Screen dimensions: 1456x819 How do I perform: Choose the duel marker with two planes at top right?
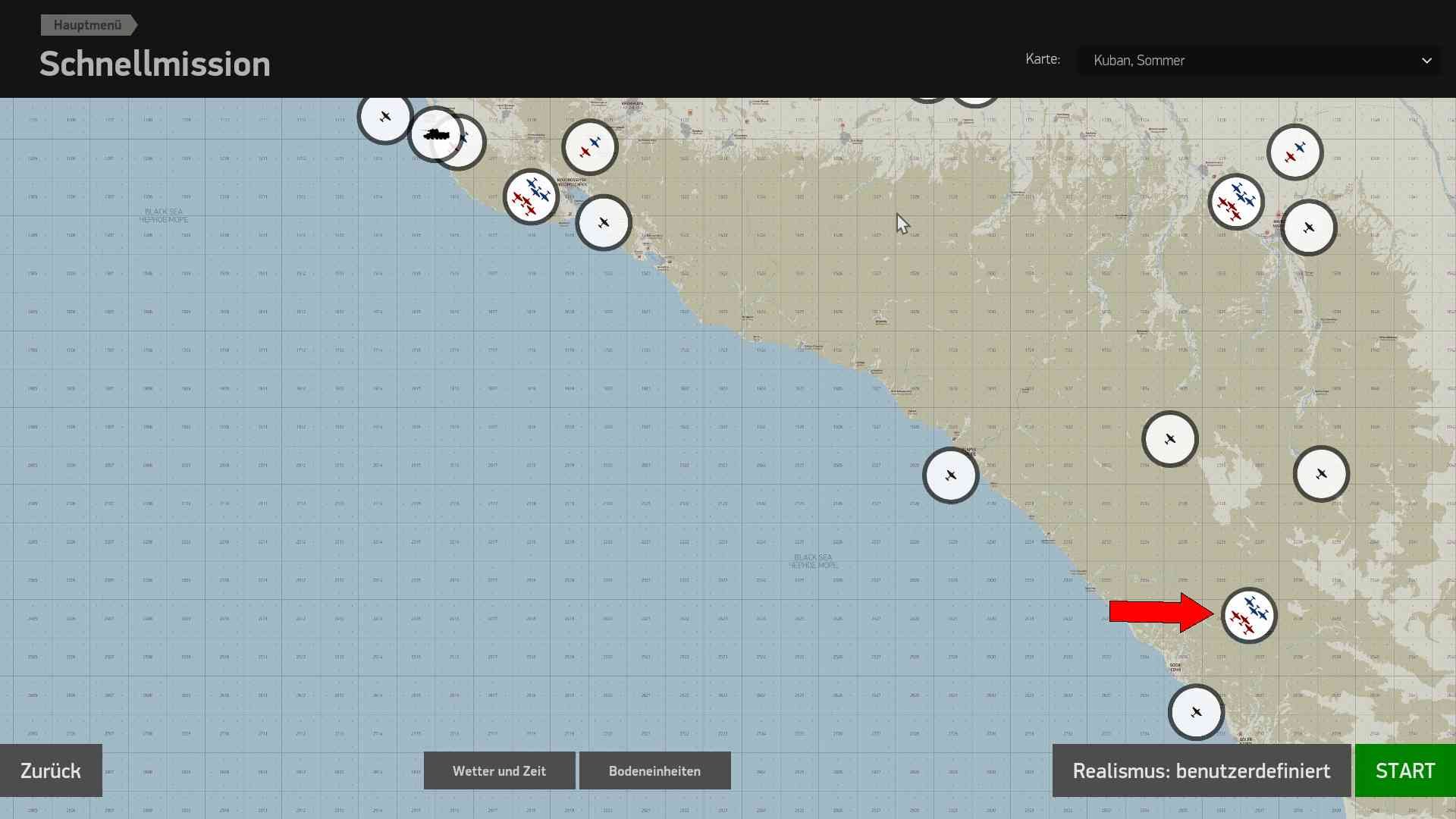1295,152
